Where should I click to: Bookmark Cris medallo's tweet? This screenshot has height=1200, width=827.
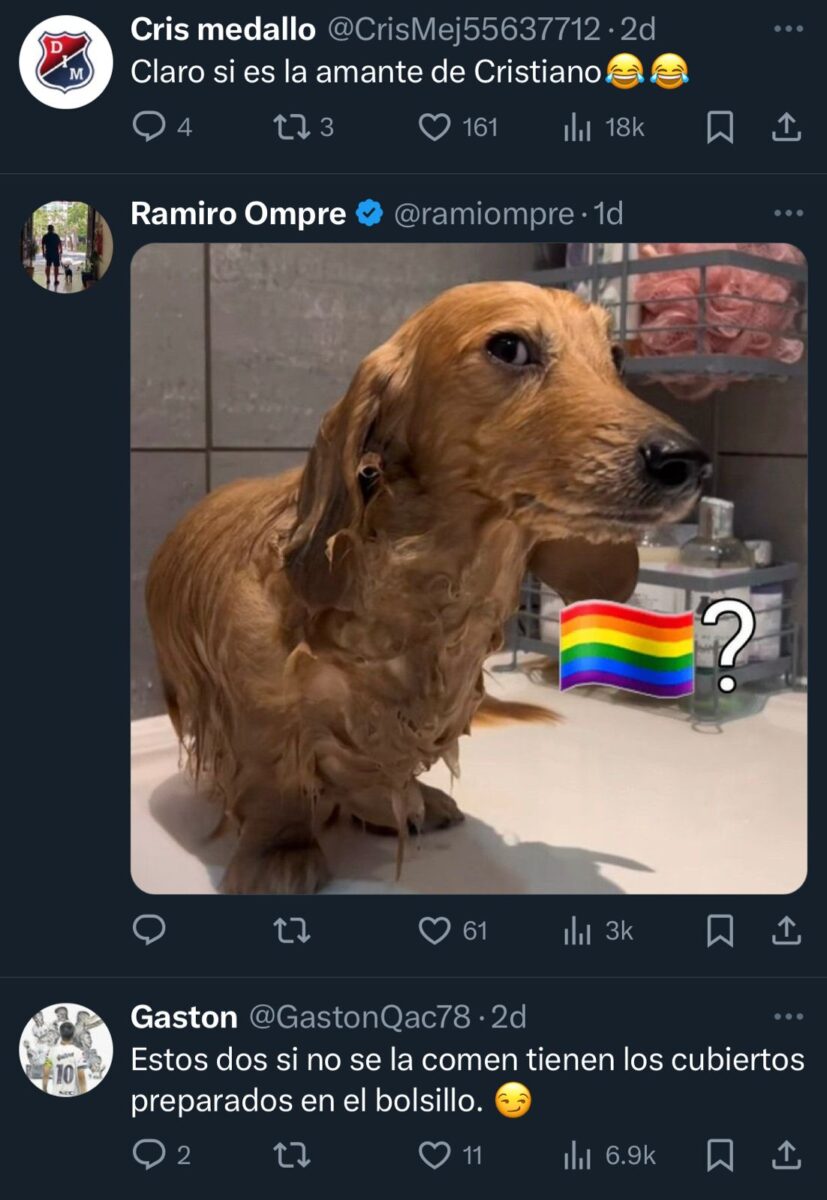[x=720, y=127]
